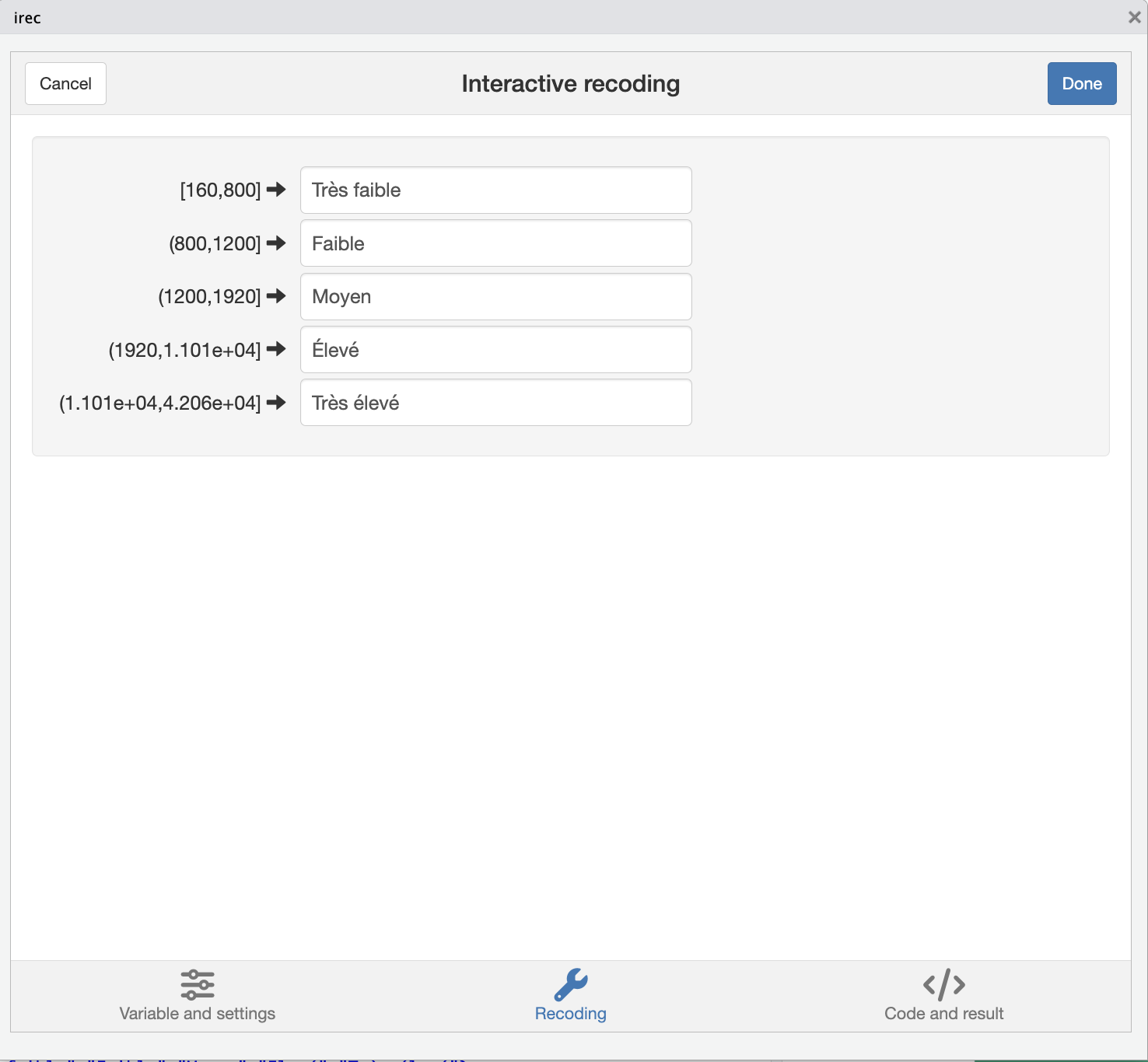Viewport: 1148px width, 1062px height.
Task: Close the irec window
Action: (x=1134, y=17)
